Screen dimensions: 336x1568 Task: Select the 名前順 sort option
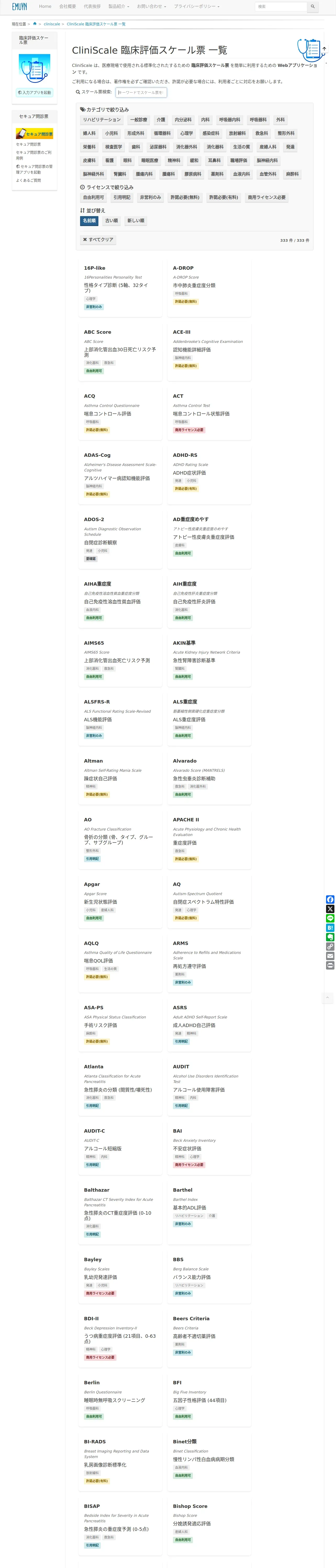[89, 221]
